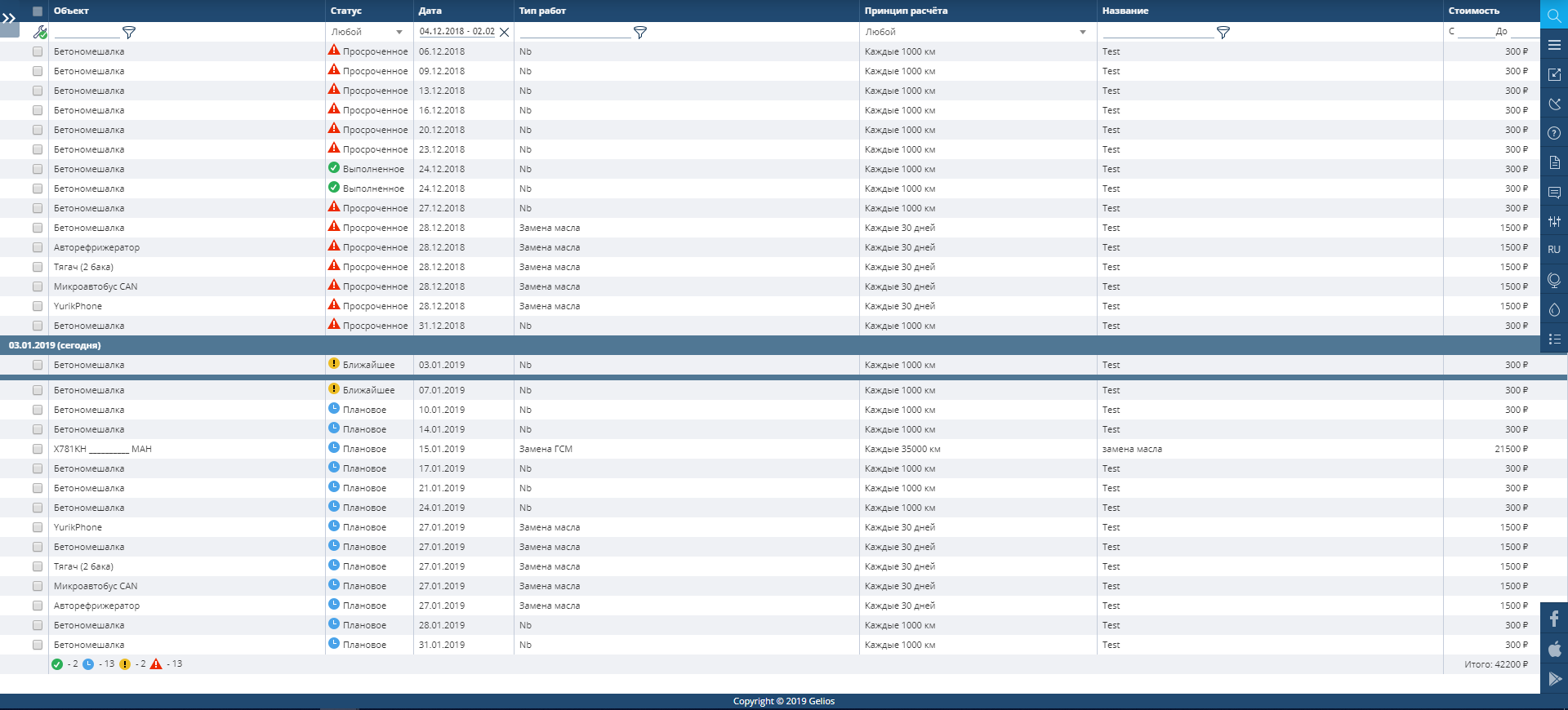Sort by the Дата column header
The image size is (1568, 710).
(x=430, y=11)
